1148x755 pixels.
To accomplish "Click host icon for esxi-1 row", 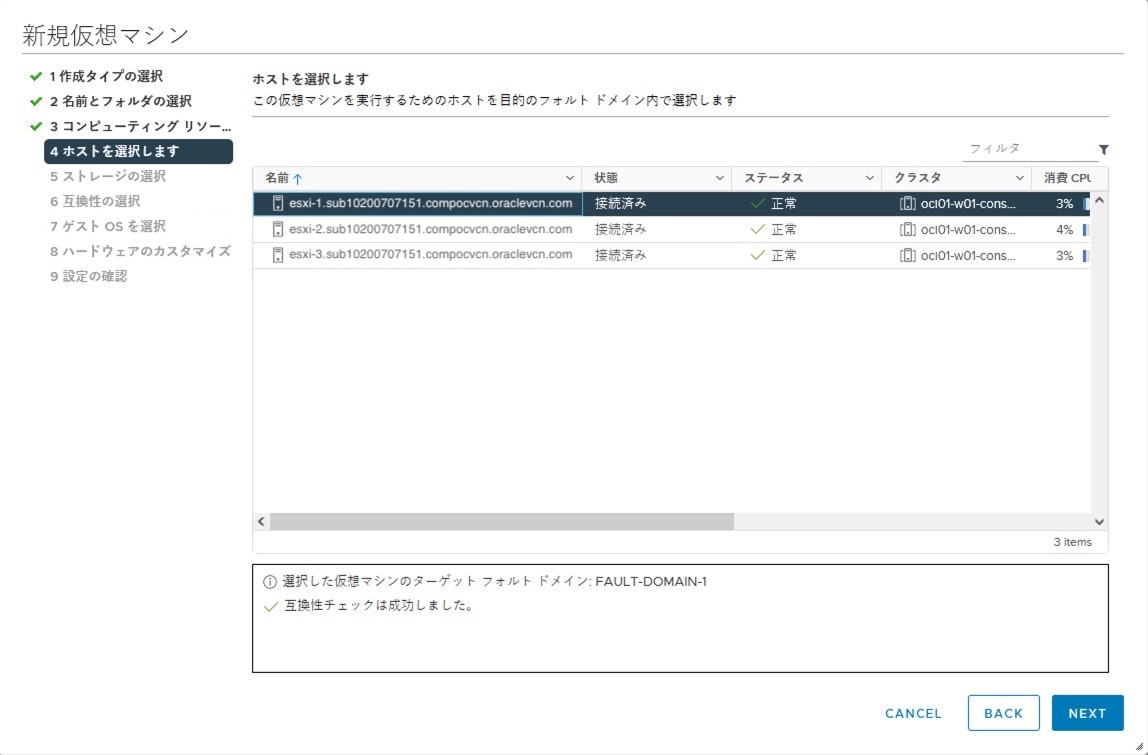I will click(x=277, y=204).
